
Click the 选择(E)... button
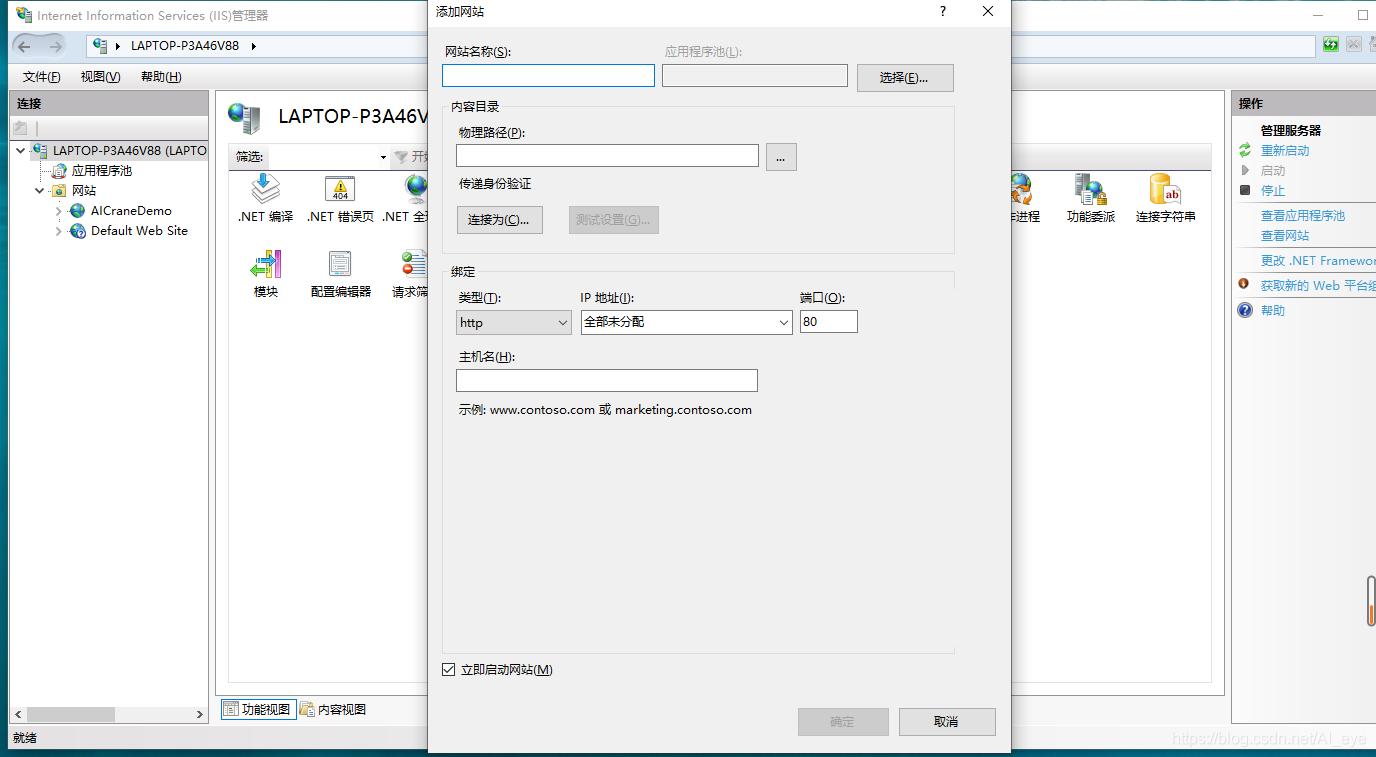coord(905,77)
